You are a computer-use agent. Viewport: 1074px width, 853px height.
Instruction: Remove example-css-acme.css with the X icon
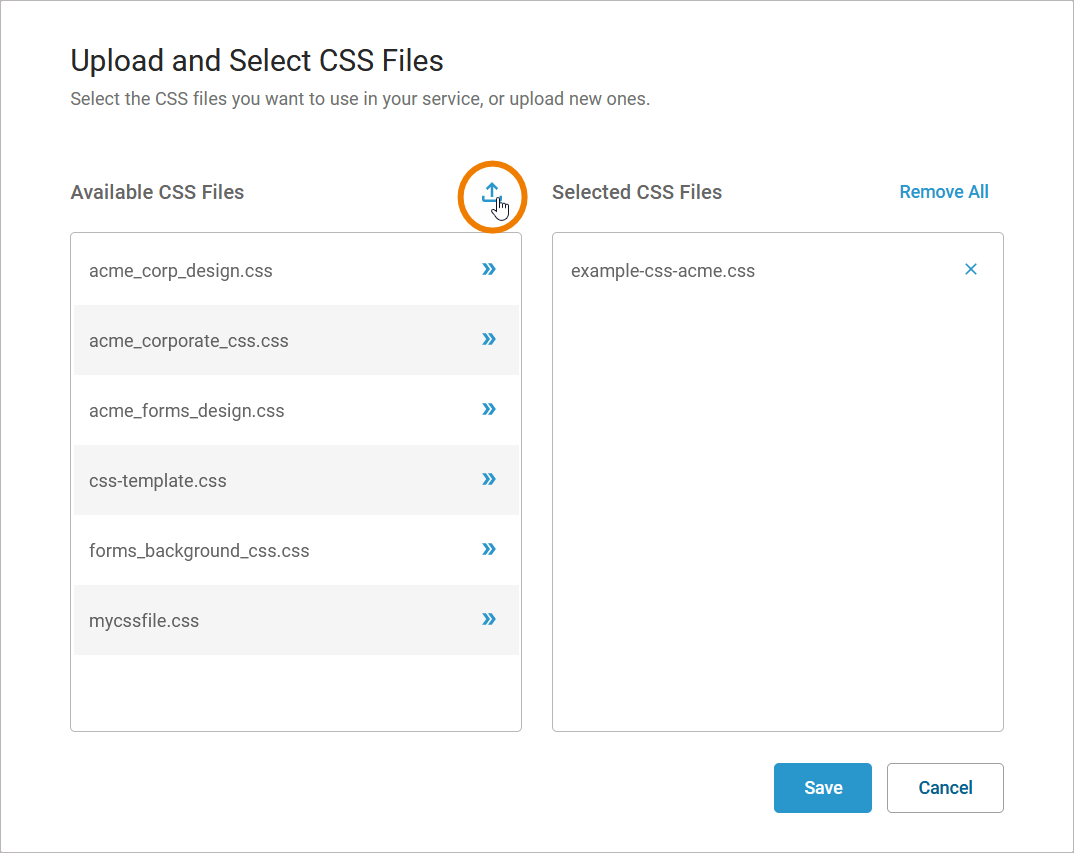click(970, 269)
